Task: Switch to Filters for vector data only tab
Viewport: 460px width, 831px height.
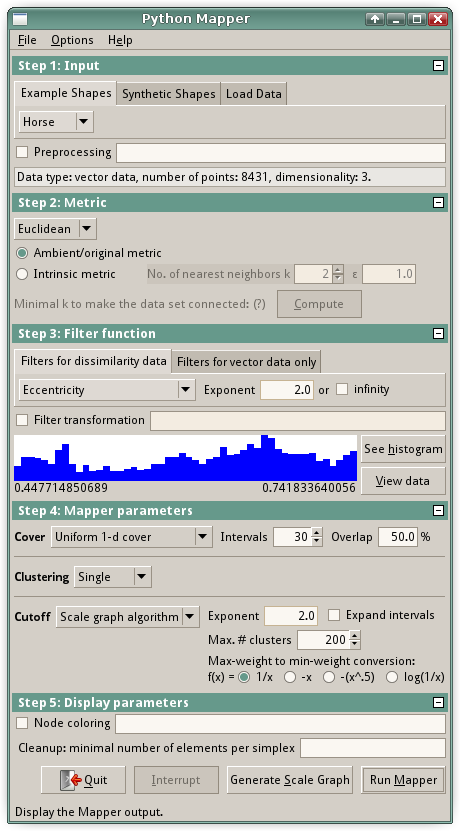Action: click(x=246, y=362)
